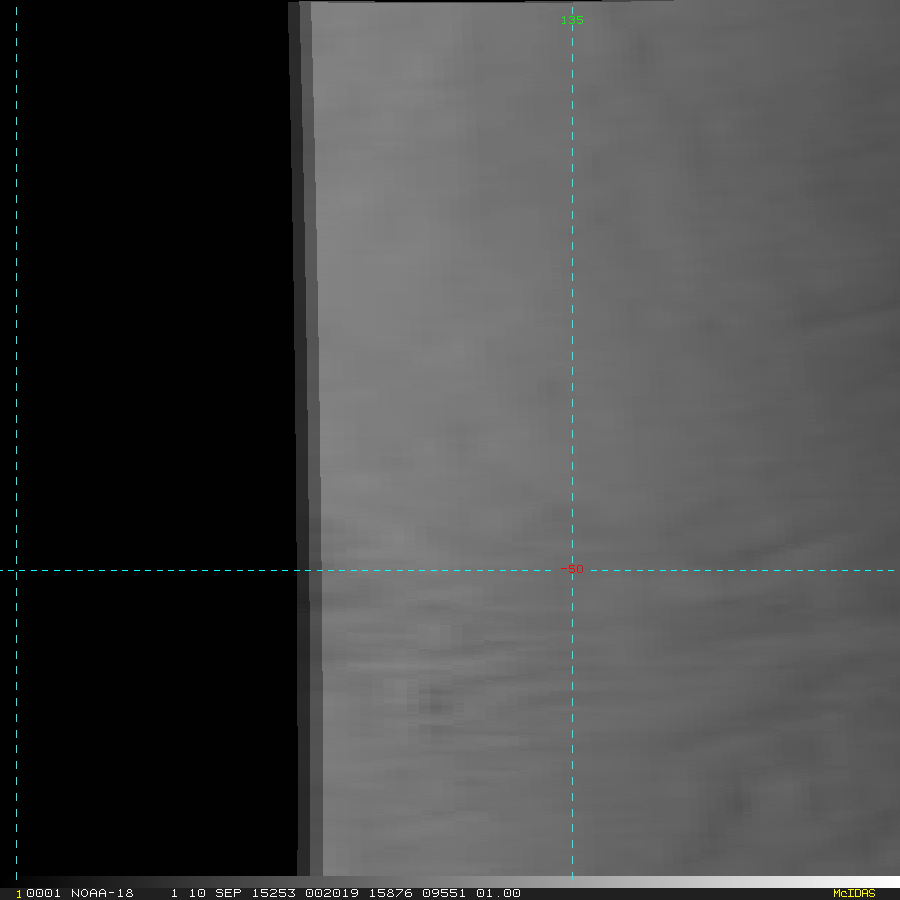900x900 pixels.
Task: Click the red -50 latitude label
Action: tap(572, 569)
